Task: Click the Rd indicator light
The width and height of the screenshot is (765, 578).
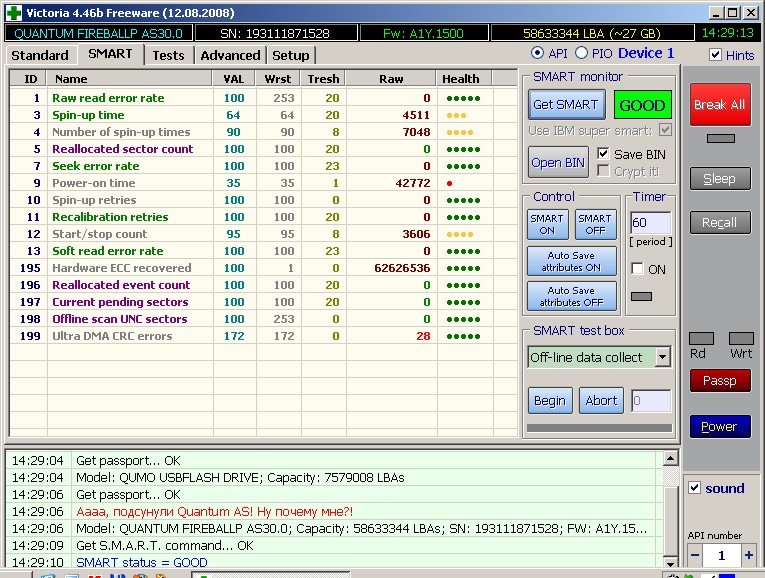Action: tap(702, 339)
